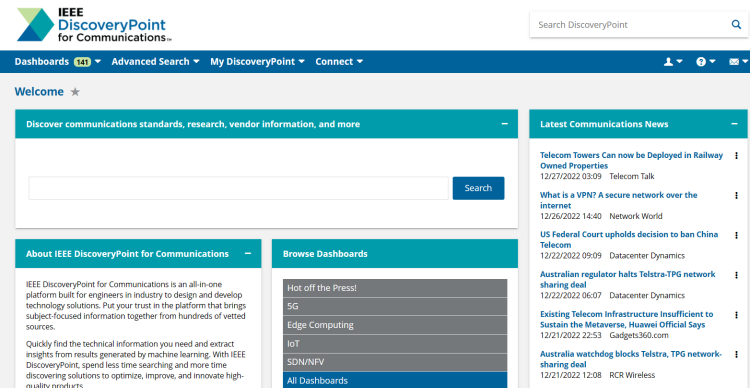The height and width of the screenshot is (388, 750).
Task: Collapse the Discover communications standards panel
Action: (505, 124)
